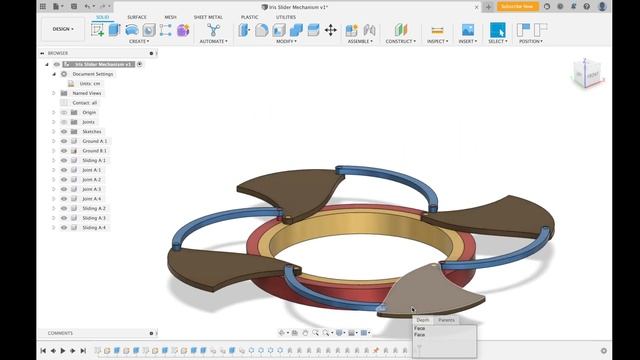Select the Move/Copy tool

[x=331, y=30]
